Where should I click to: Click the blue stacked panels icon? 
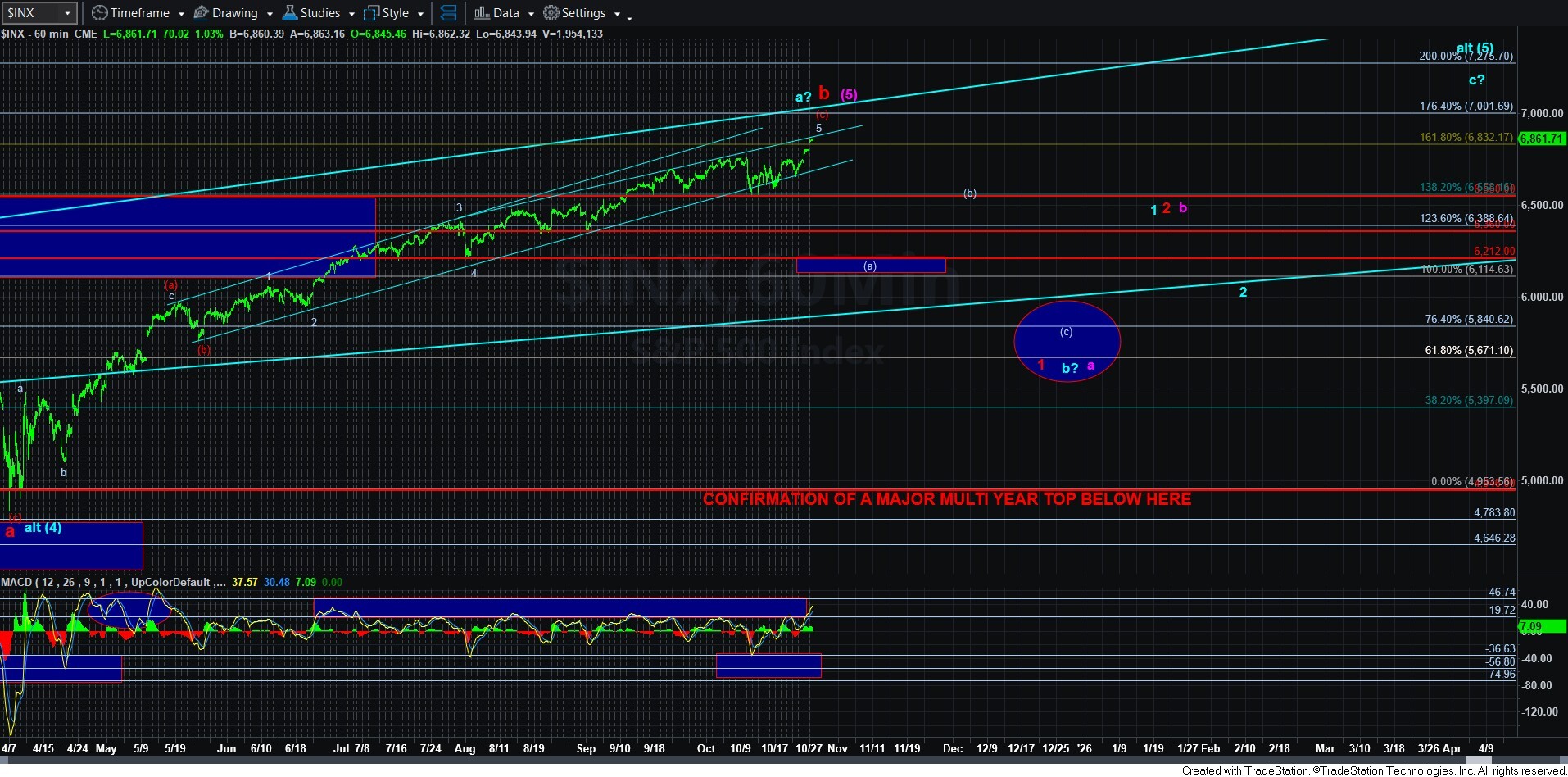tap(448, 13)
